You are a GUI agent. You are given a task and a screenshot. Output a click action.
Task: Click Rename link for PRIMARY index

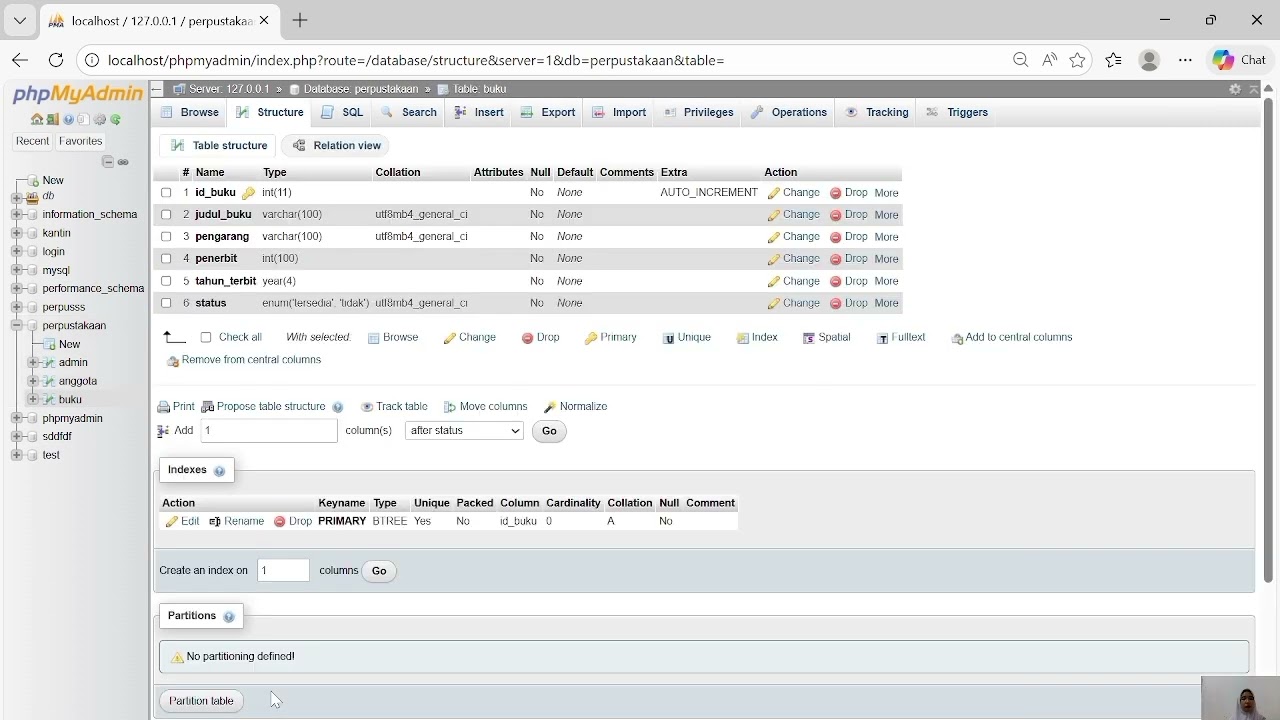click(x=237, y=522)
